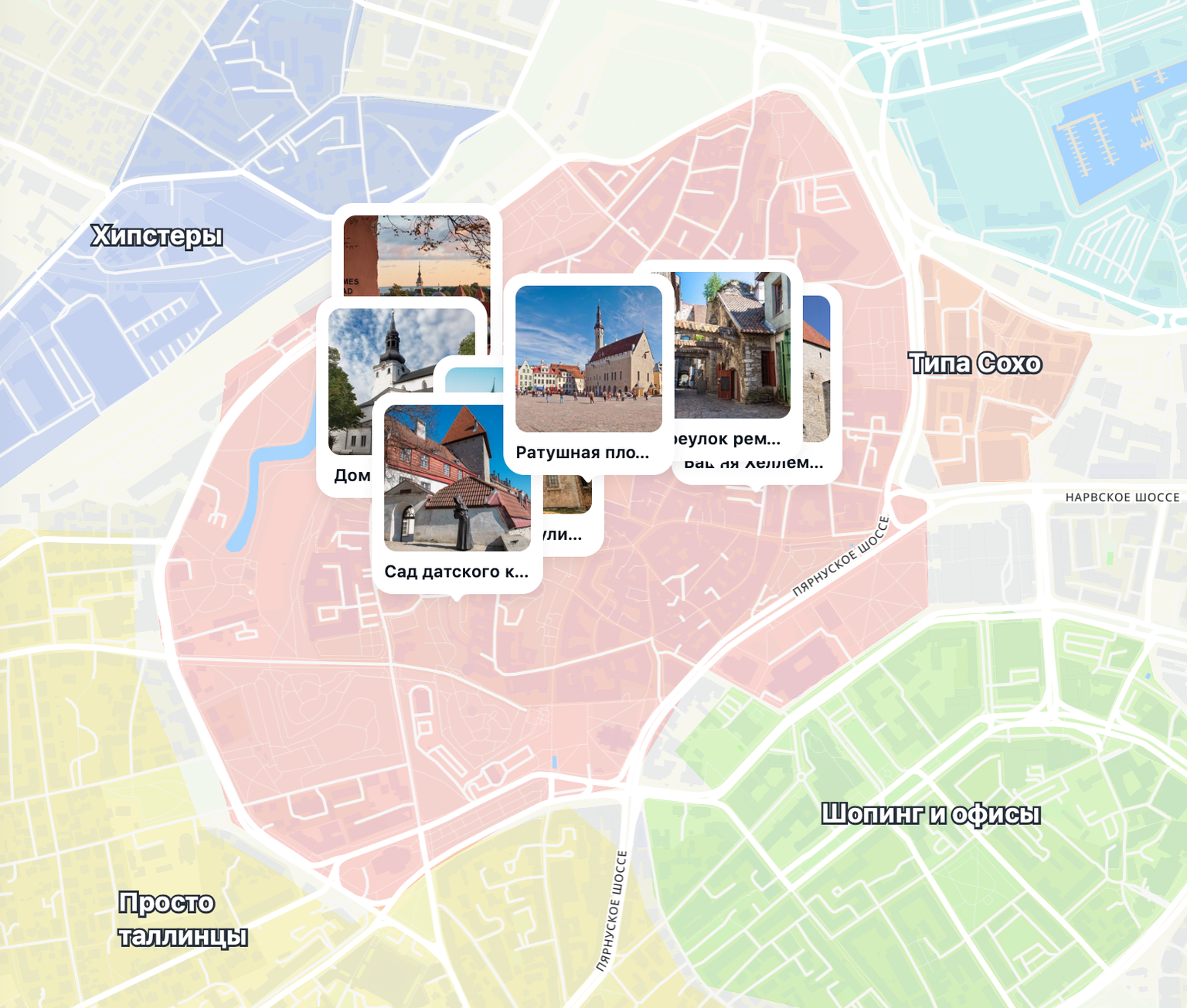Select the Шопинг и офисы district label
The width and height of the screenshot is (1187, 1008).
click(930, 813)
